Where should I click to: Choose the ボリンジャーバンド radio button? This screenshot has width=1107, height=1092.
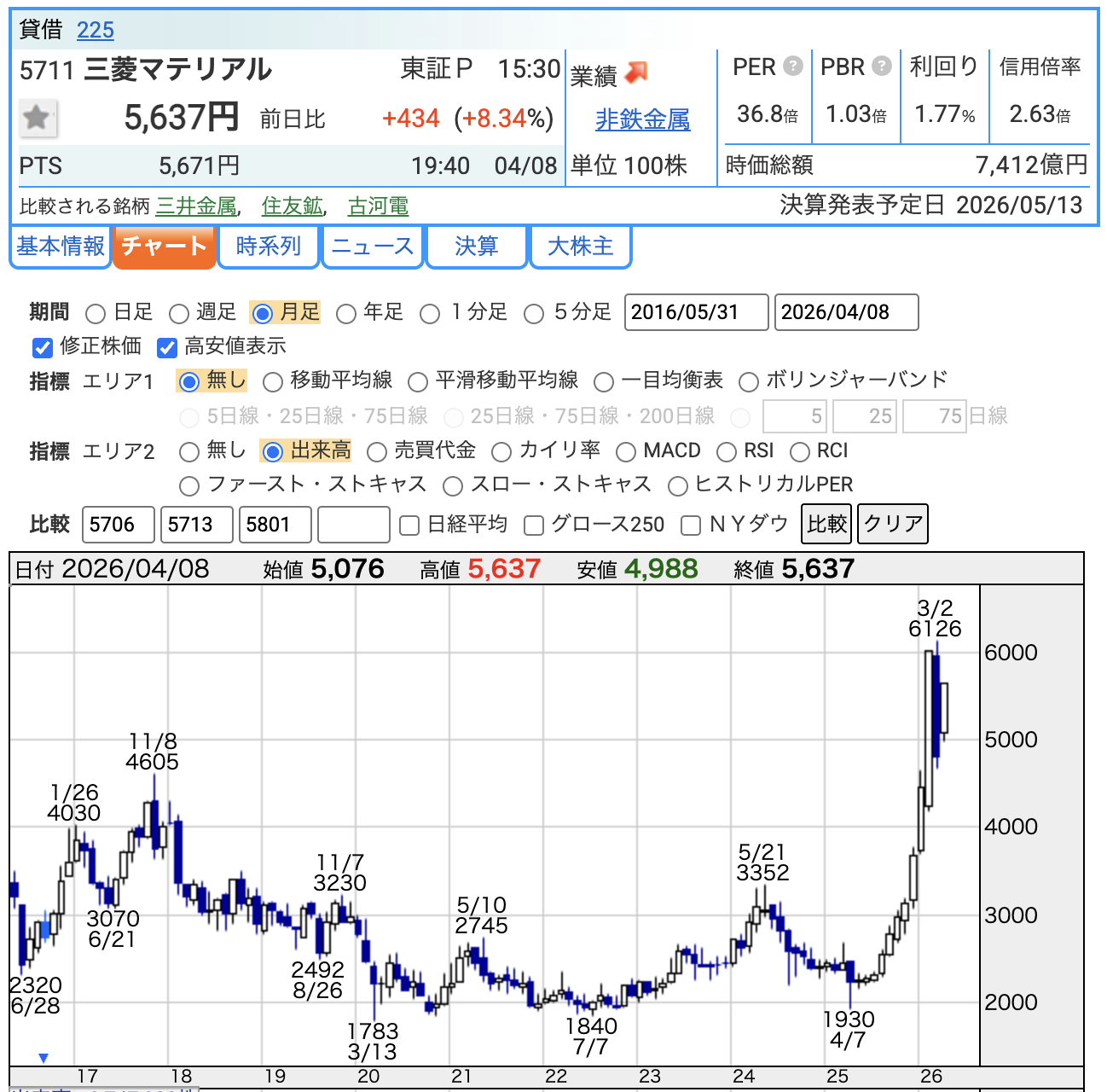point(748,382)
